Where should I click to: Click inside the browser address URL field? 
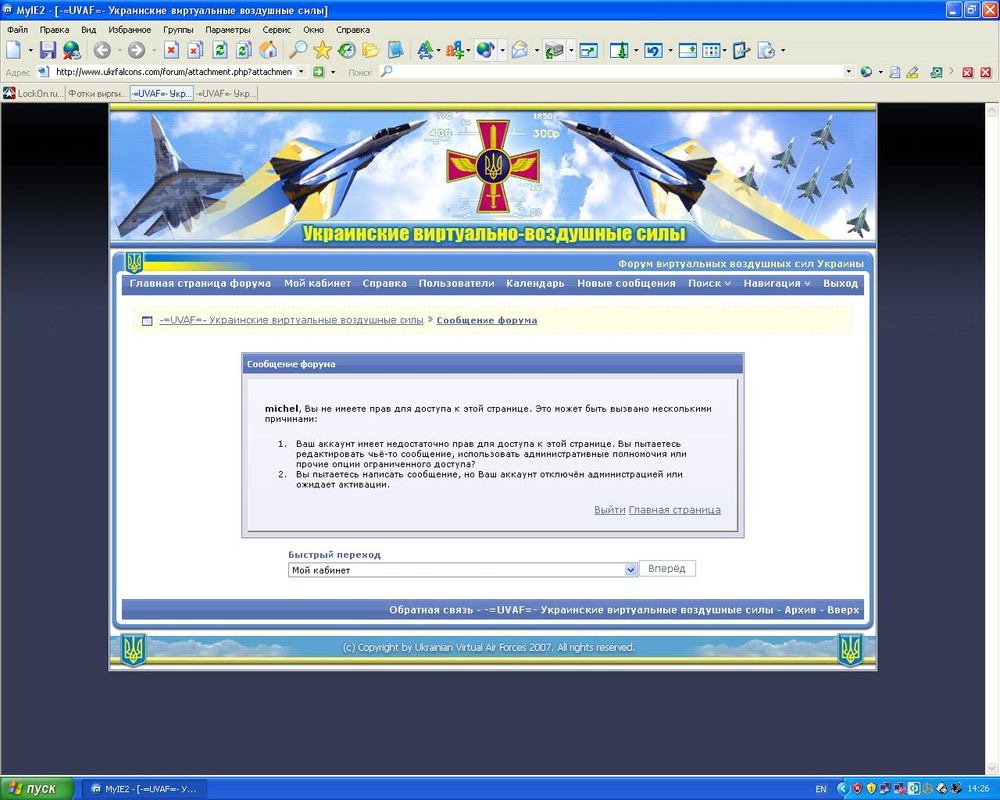pos(173,71)
